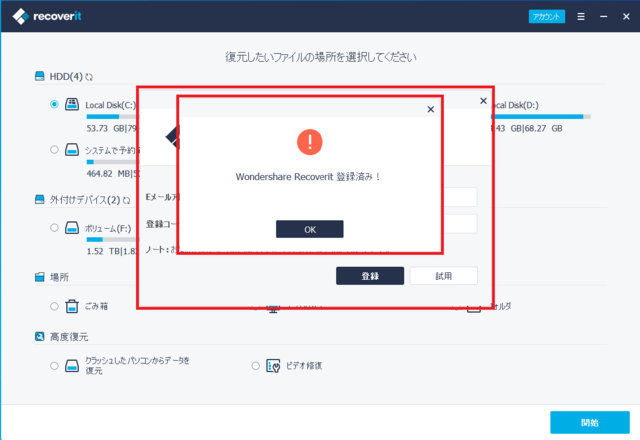The height and width of the screenshot is (440, 640).
Task: Refresh the HDD(4) list
Action: tap(89, 77)
